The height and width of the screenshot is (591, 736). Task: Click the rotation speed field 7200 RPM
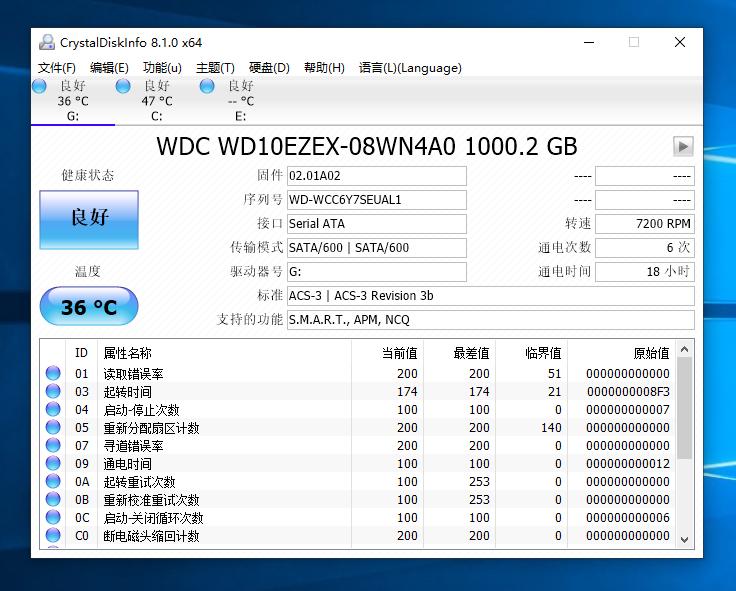click(x=644, y=224)
